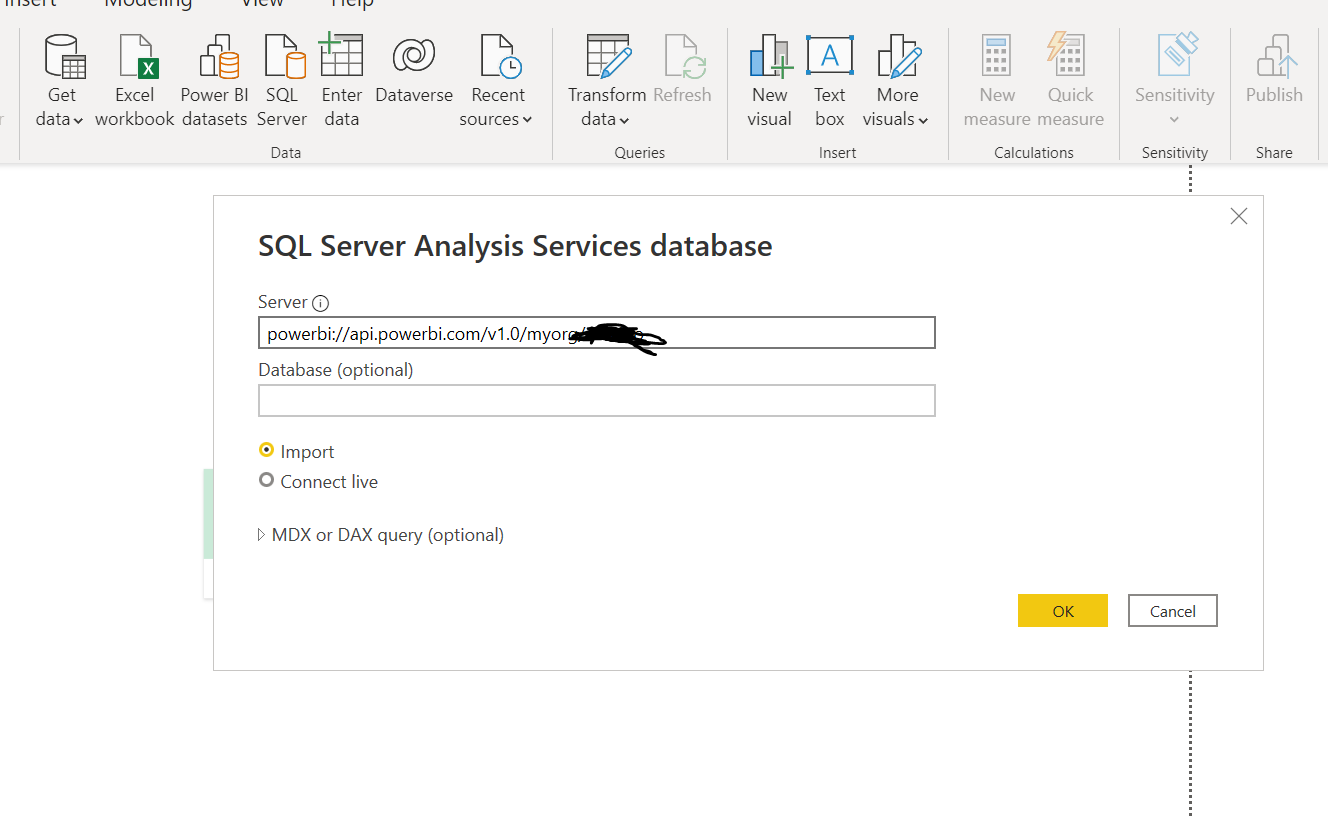Create a New measure
The image size is (1328, 816).
(x=997, y=82)
